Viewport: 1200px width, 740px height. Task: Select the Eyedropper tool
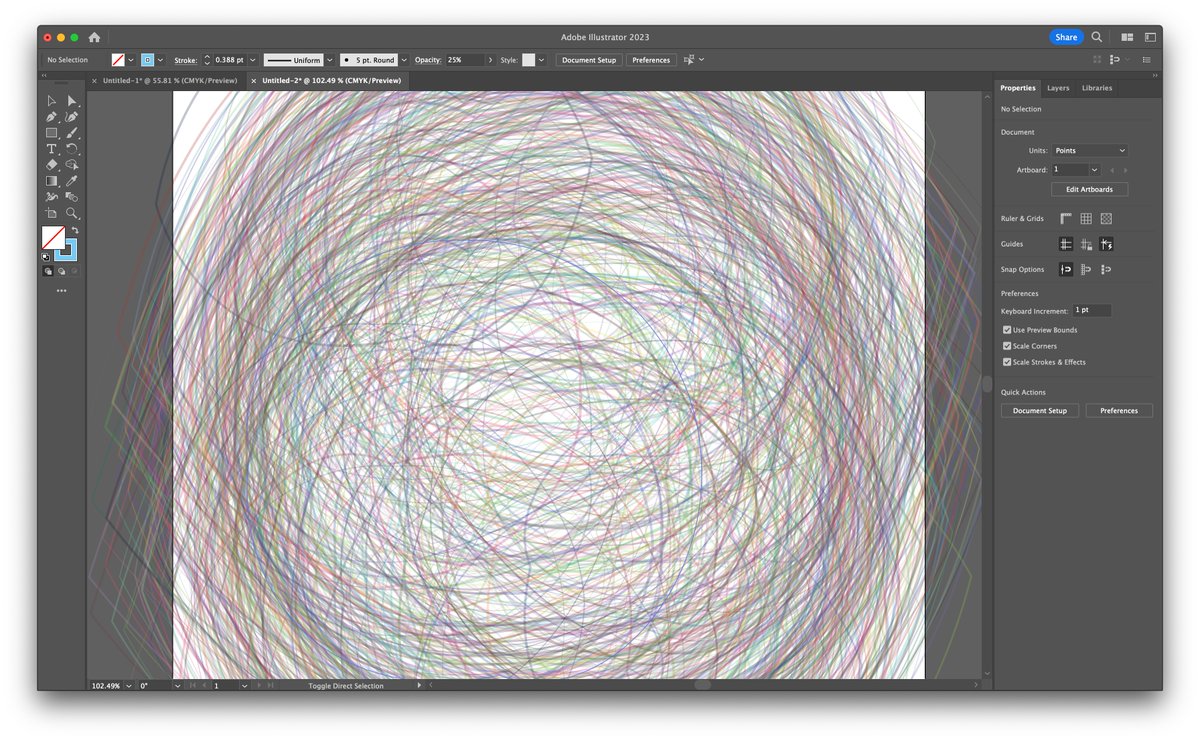click(x=71, y=181)
